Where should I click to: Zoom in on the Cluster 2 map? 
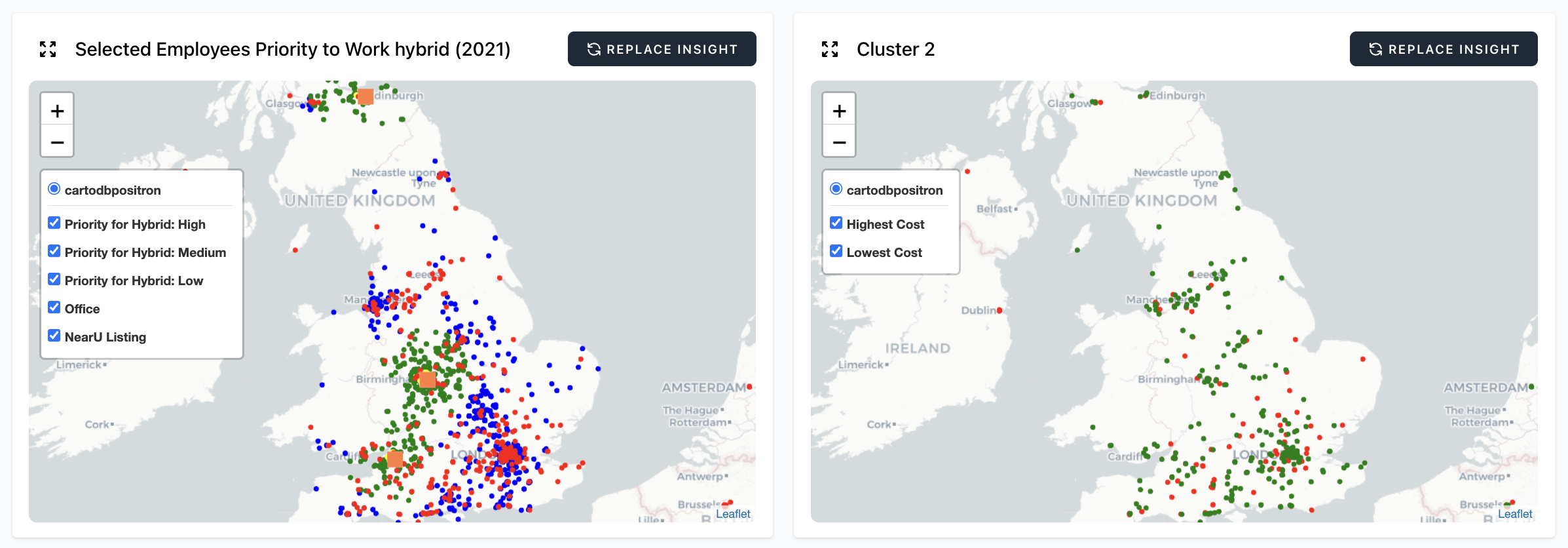[x=839, y=111]
